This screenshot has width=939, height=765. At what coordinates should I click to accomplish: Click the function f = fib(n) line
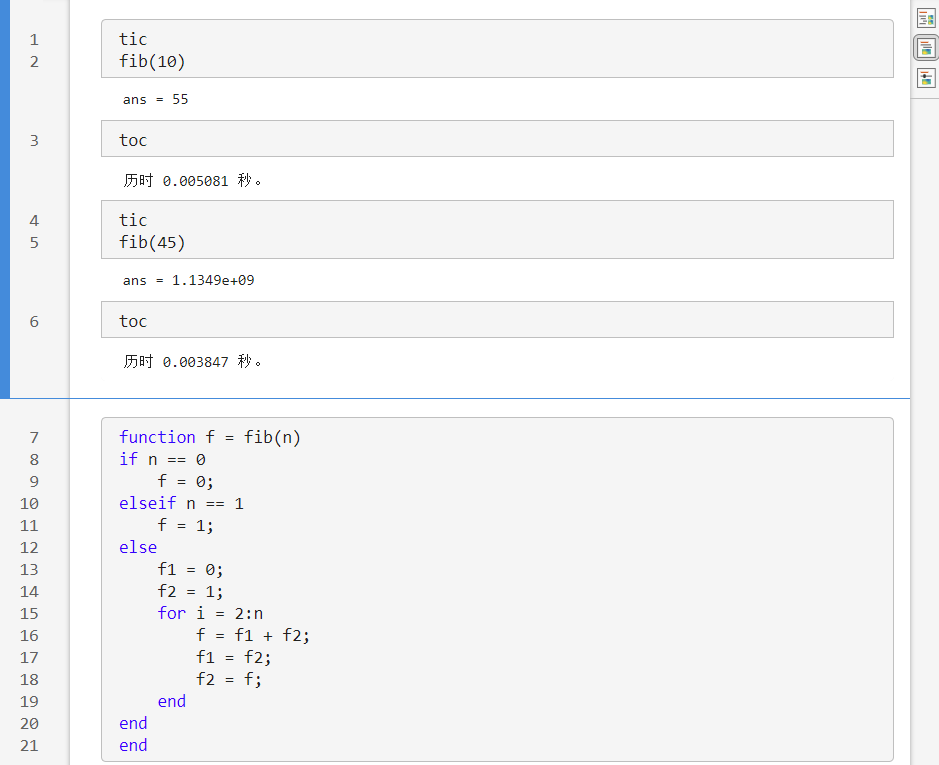click(210, 437)
